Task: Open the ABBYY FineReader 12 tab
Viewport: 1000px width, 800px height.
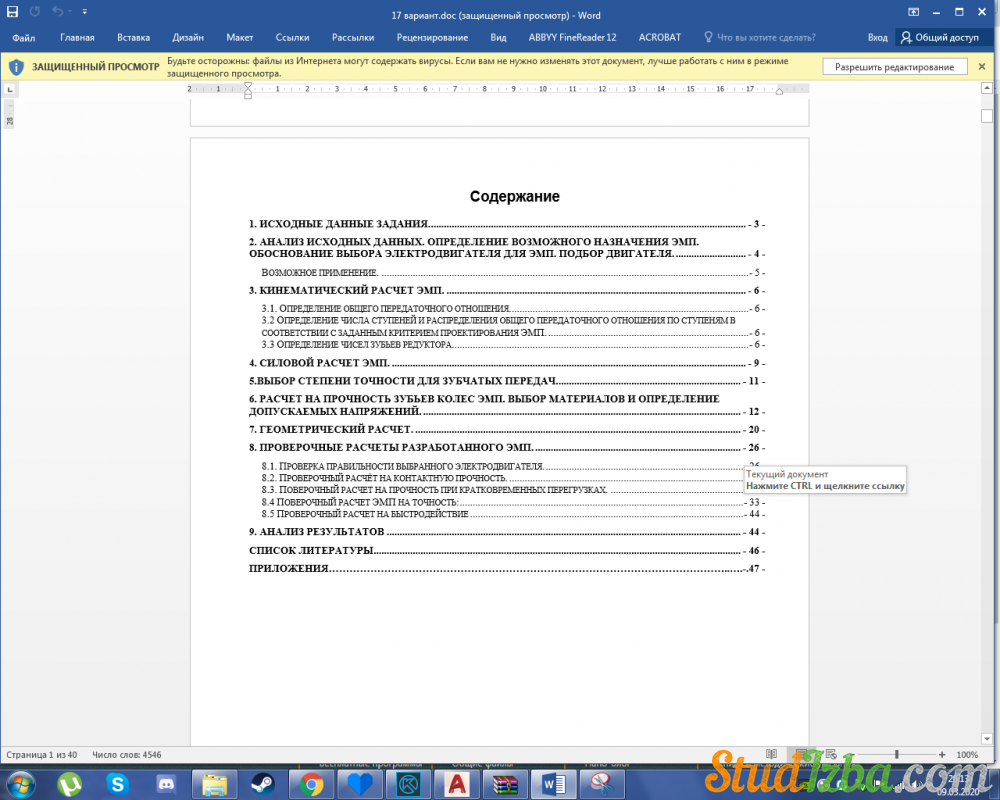Action: (x=572, y=37)
